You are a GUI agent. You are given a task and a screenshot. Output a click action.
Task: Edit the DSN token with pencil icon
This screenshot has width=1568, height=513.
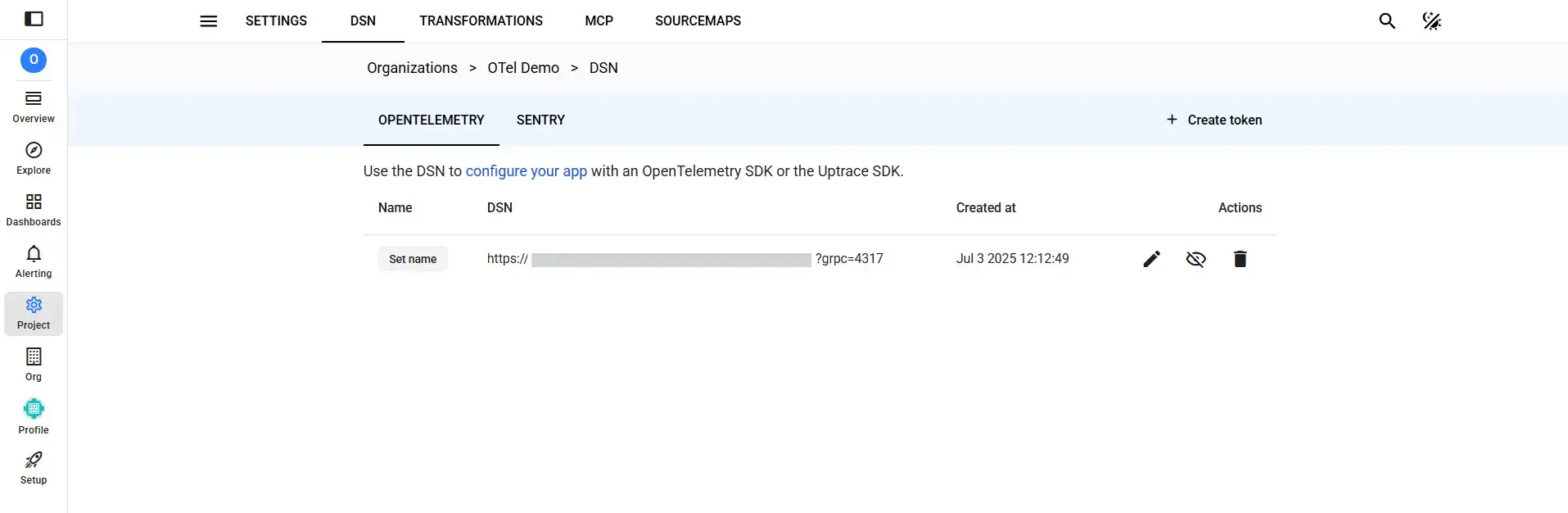click(x=1151, y=259)
